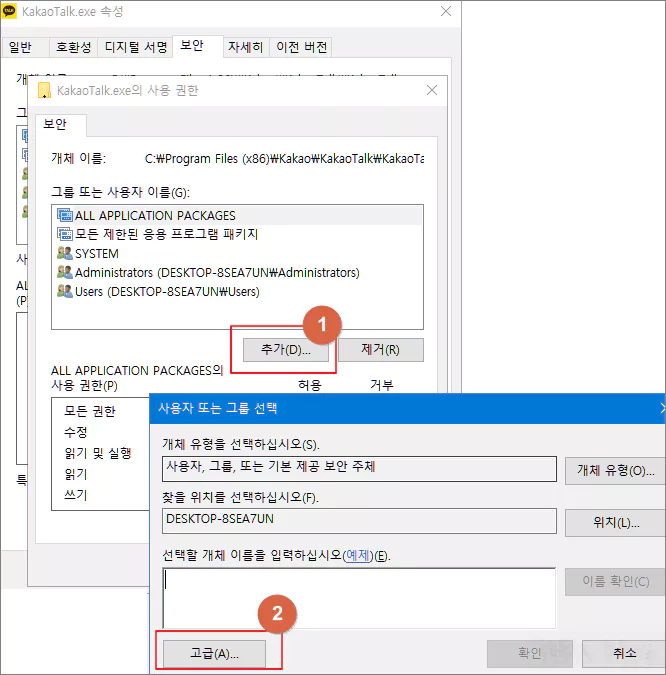The width and height of the screenshot is (666, 675).
Task: Focus the object name entry text box
Action: (x=359, y=598)
